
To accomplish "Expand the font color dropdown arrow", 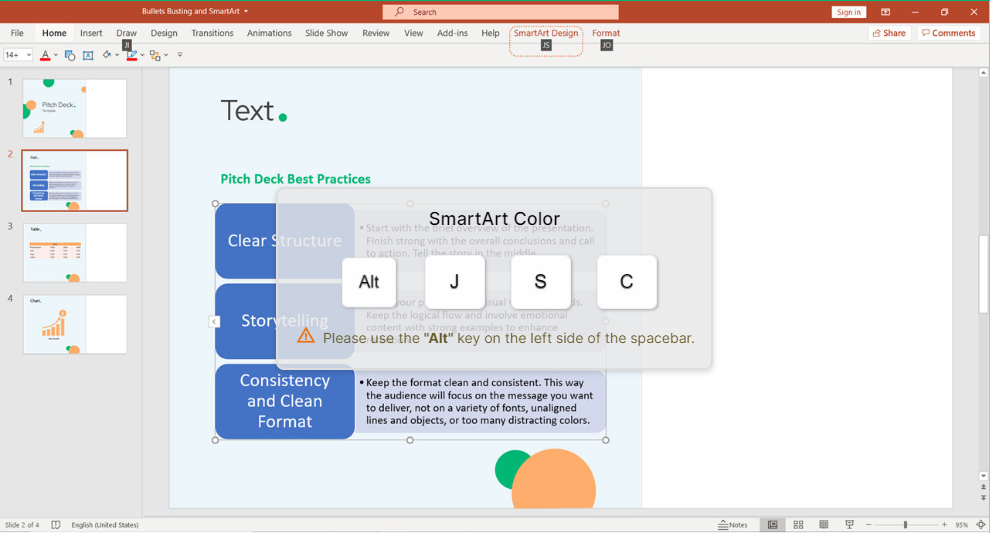I will [x=56, y=56].
